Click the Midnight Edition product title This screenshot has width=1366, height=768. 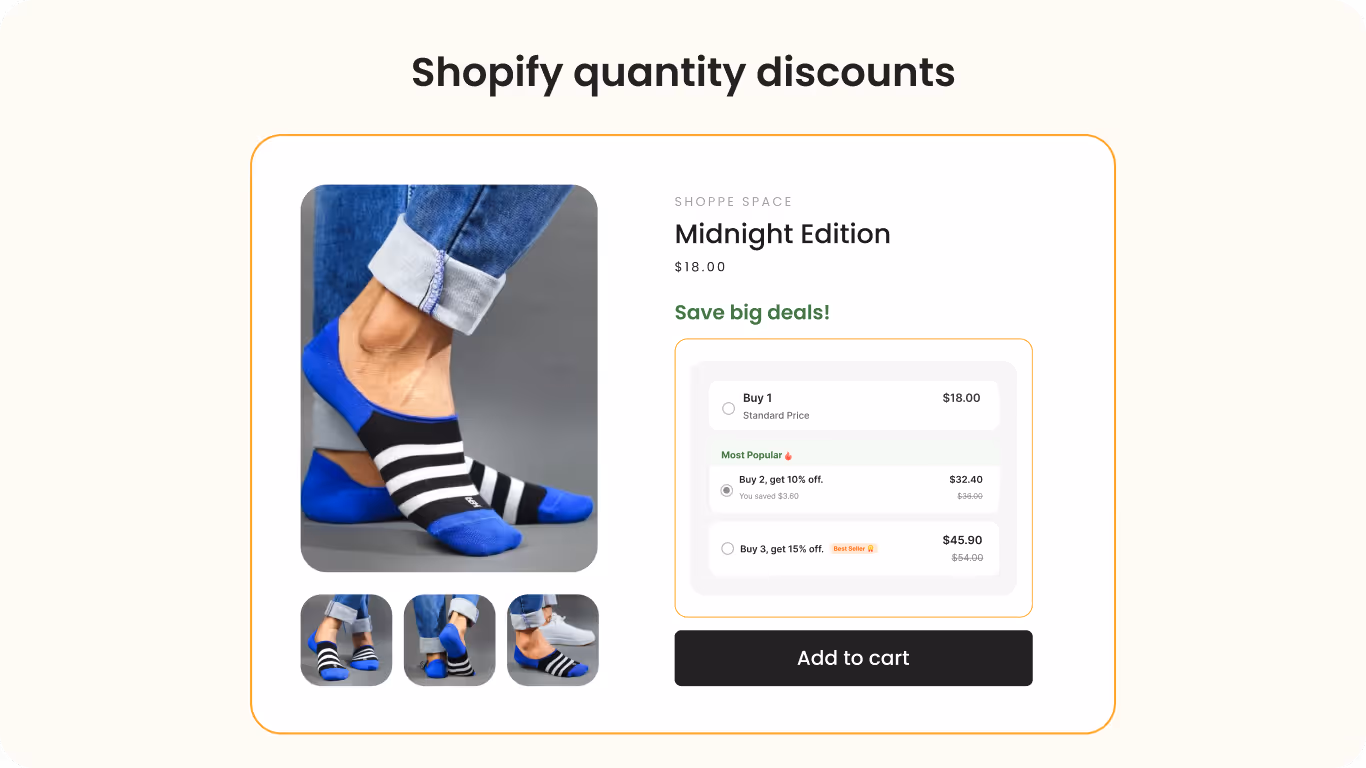tap(782, 234)
